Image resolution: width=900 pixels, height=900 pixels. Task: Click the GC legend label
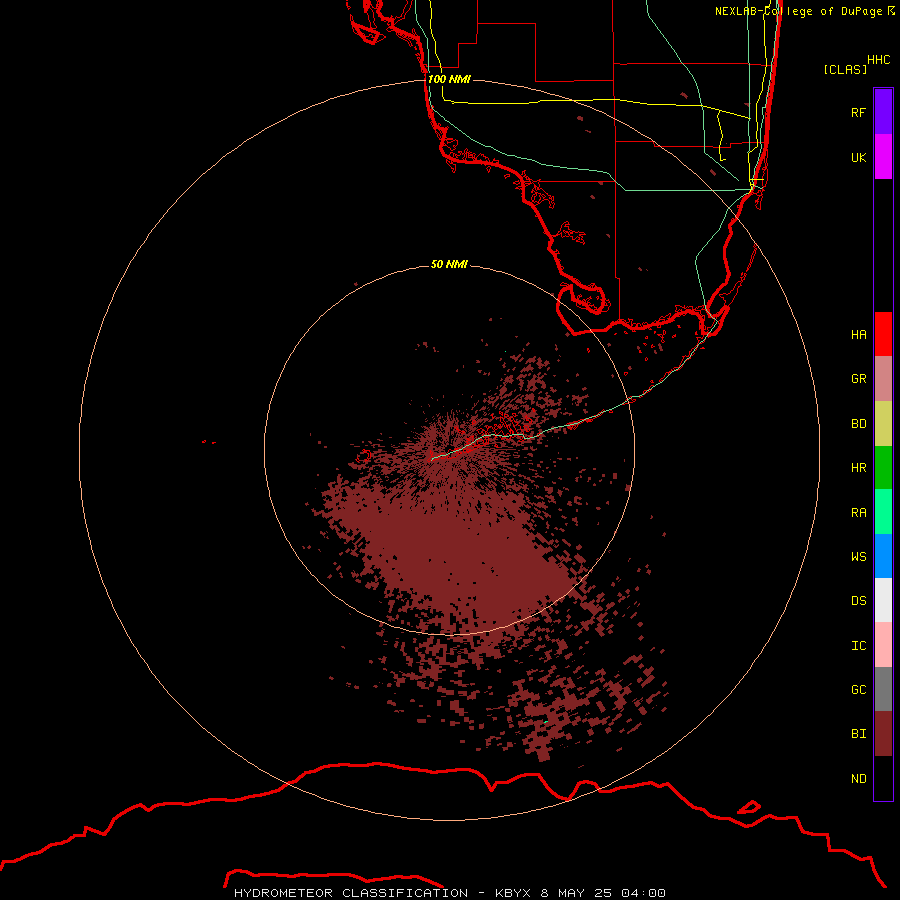pos(858,690)
